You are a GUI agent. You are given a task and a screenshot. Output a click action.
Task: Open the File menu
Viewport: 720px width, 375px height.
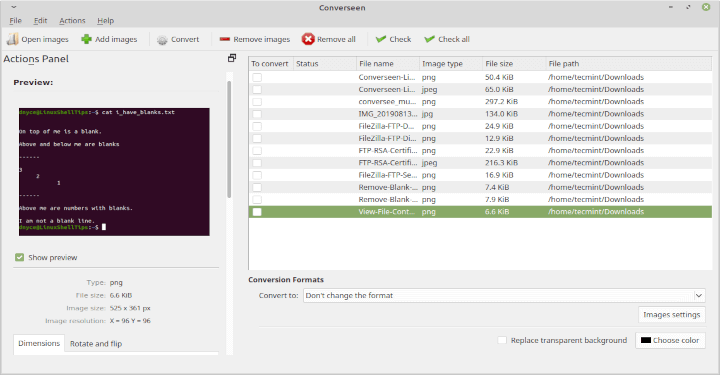(x=16, y=21)
